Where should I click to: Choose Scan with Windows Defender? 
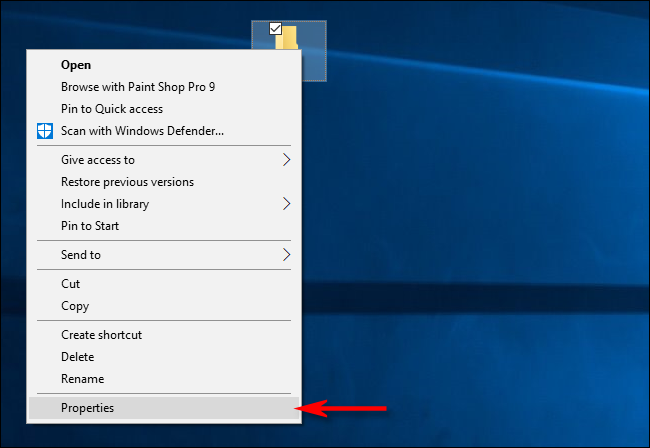pos(142,131)
